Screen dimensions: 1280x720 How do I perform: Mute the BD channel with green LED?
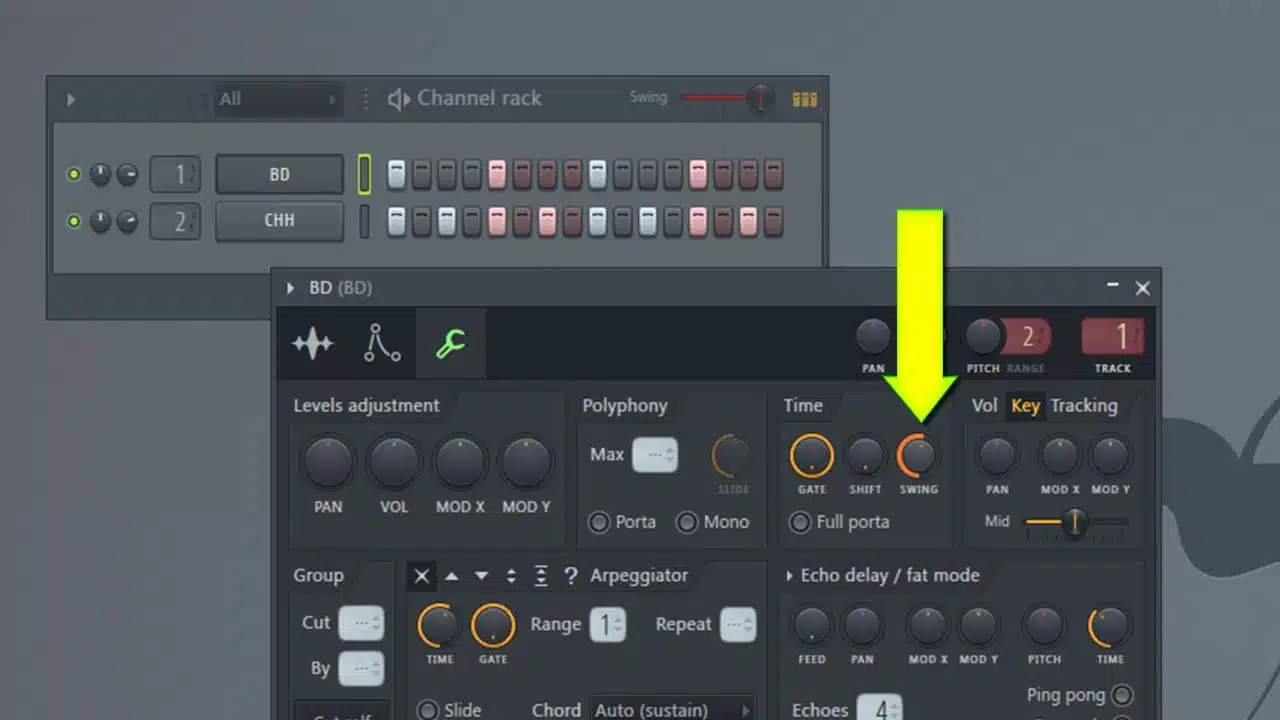(73, 175)
